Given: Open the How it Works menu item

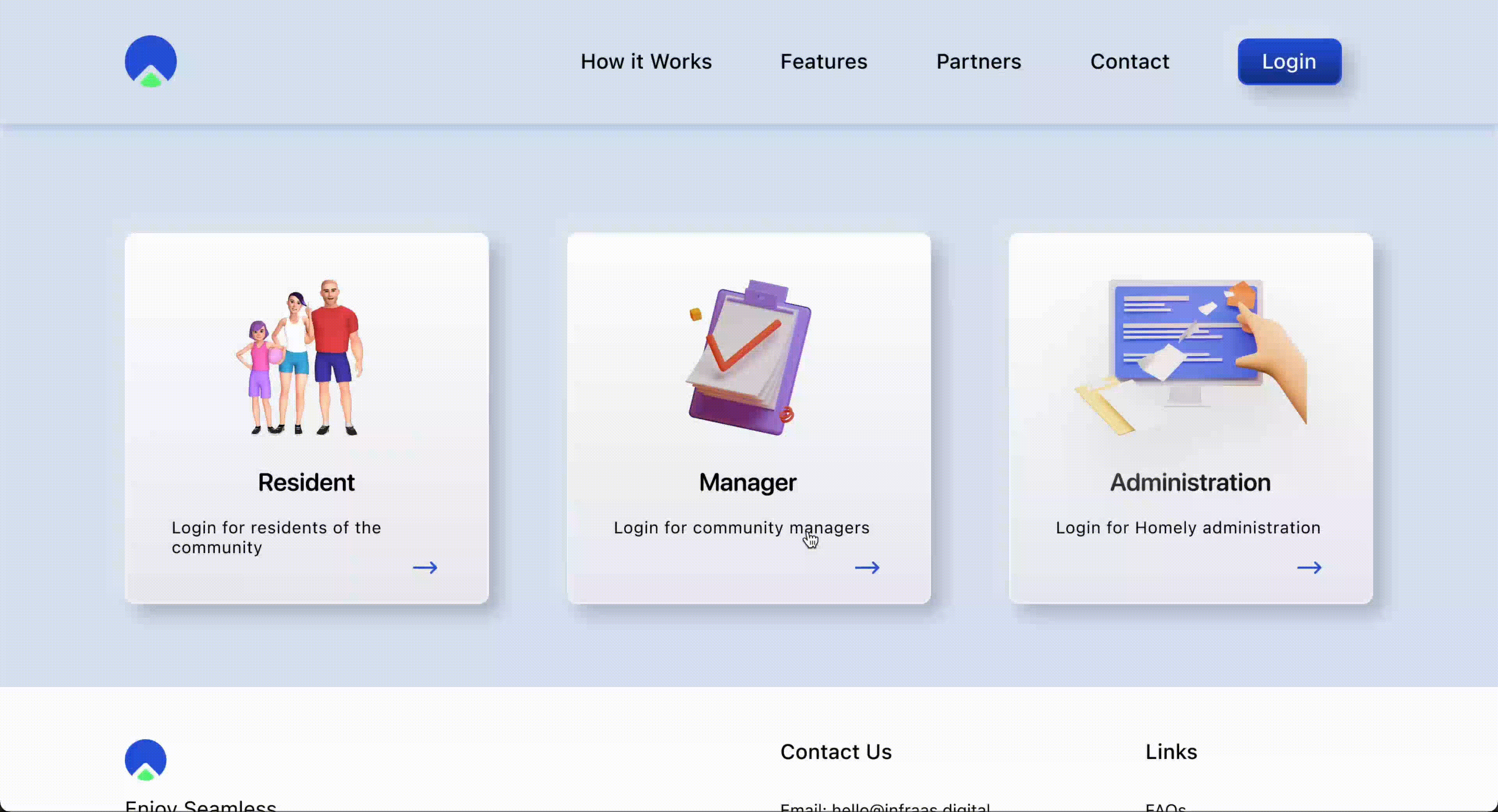Looking at the screenshot, I should coord(646,62).
